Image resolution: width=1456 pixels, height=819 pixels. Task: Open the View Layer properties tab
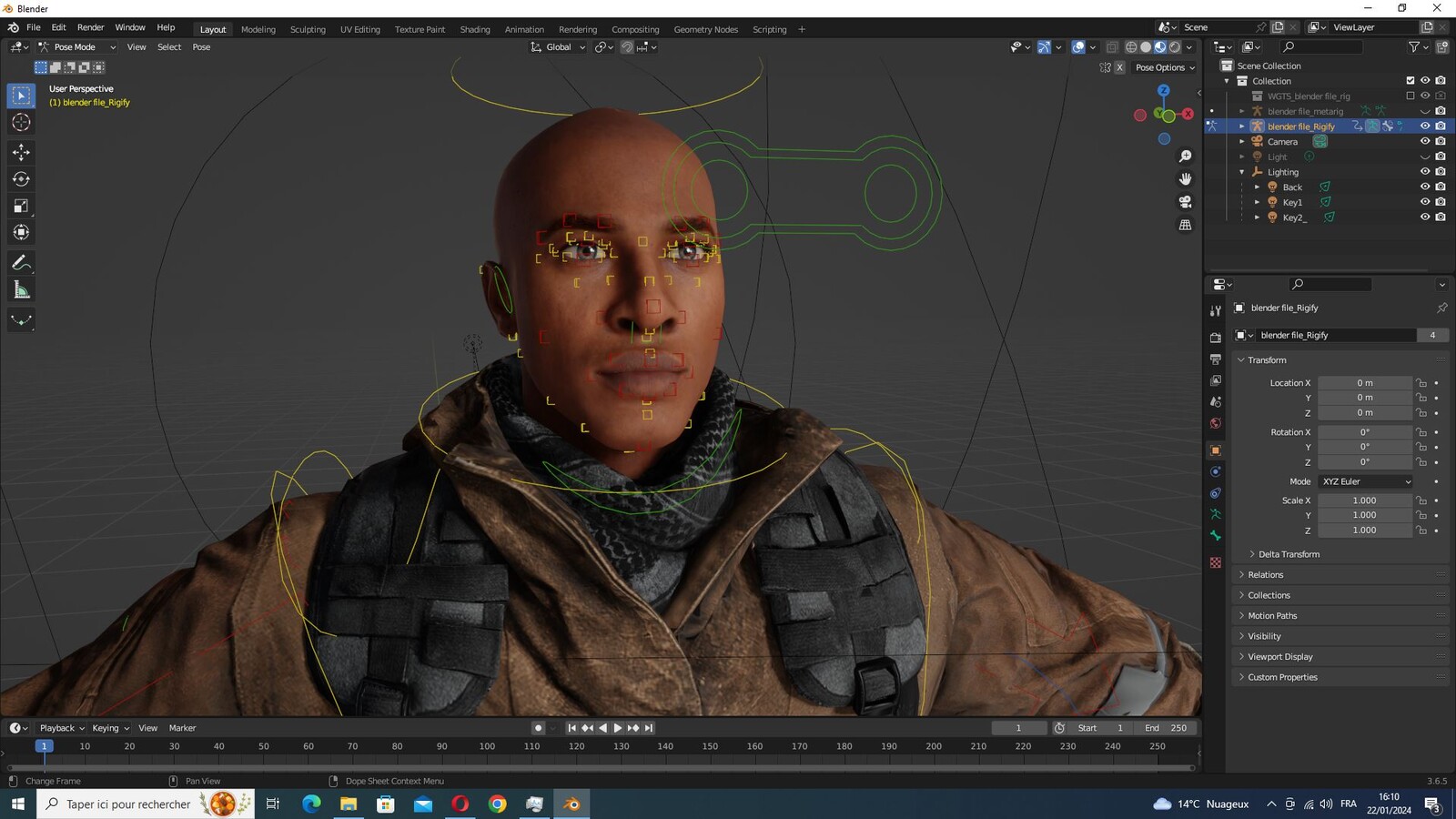tap(1216, 380)
